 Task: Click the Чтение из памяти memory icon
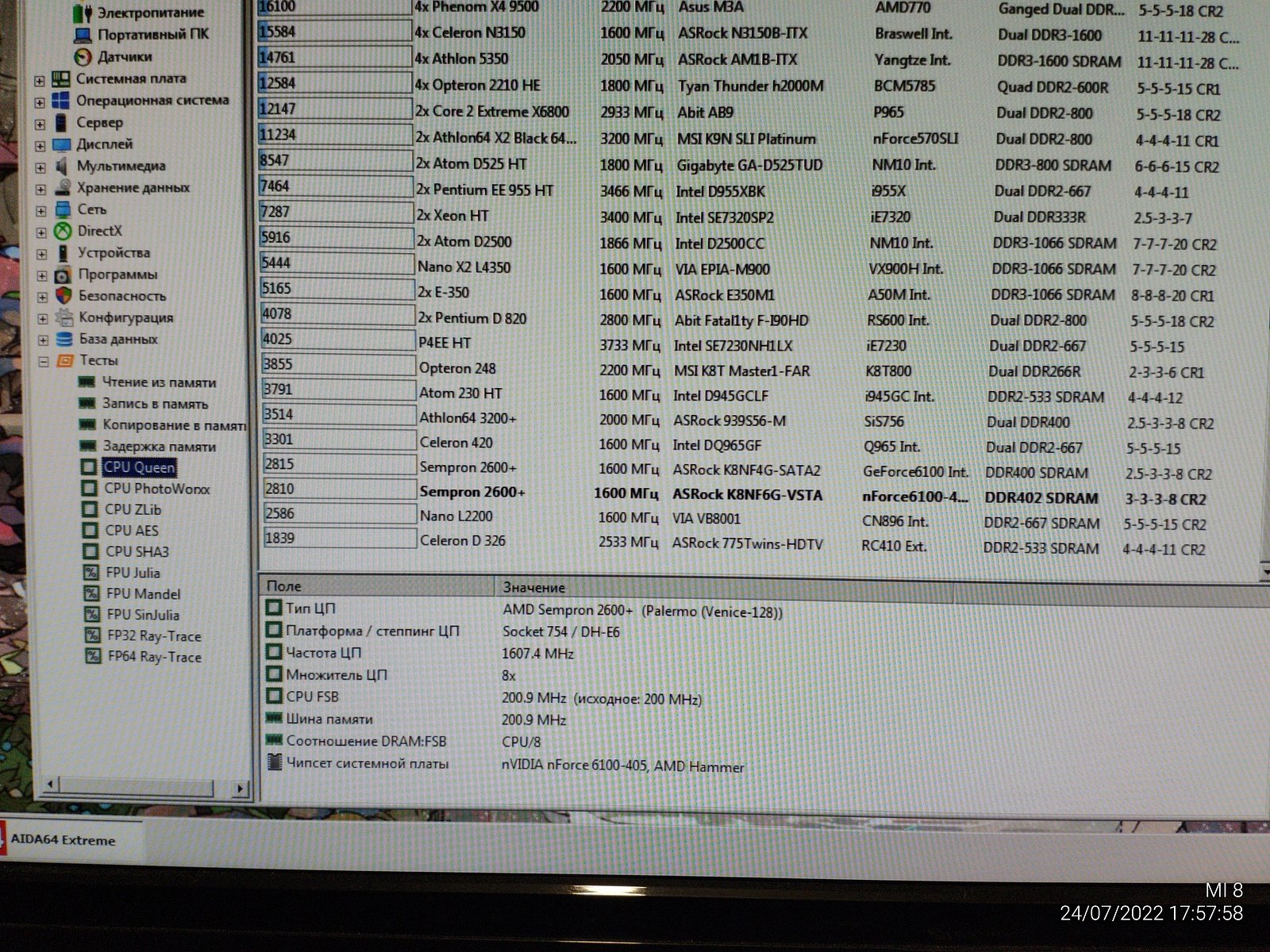pos(87,382)
